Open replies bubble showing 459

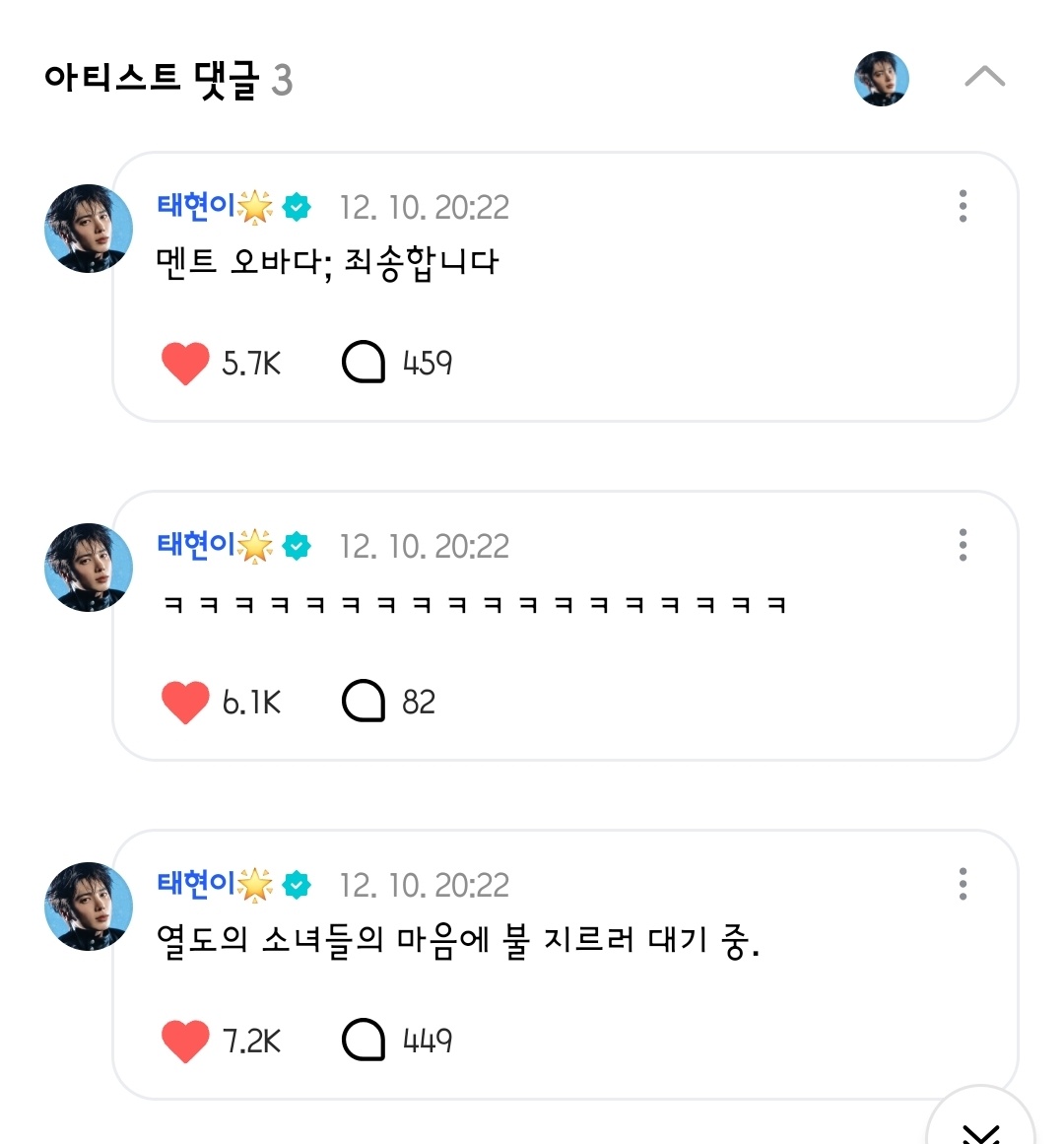tap(363, 363)
